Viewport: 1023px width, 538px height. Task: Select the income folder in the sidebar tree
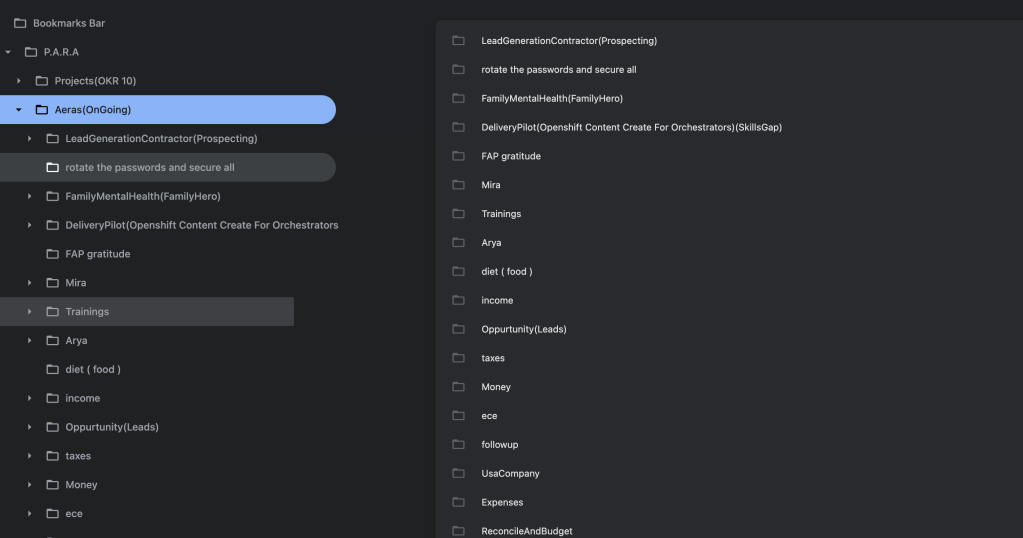[x=83, y=398]
